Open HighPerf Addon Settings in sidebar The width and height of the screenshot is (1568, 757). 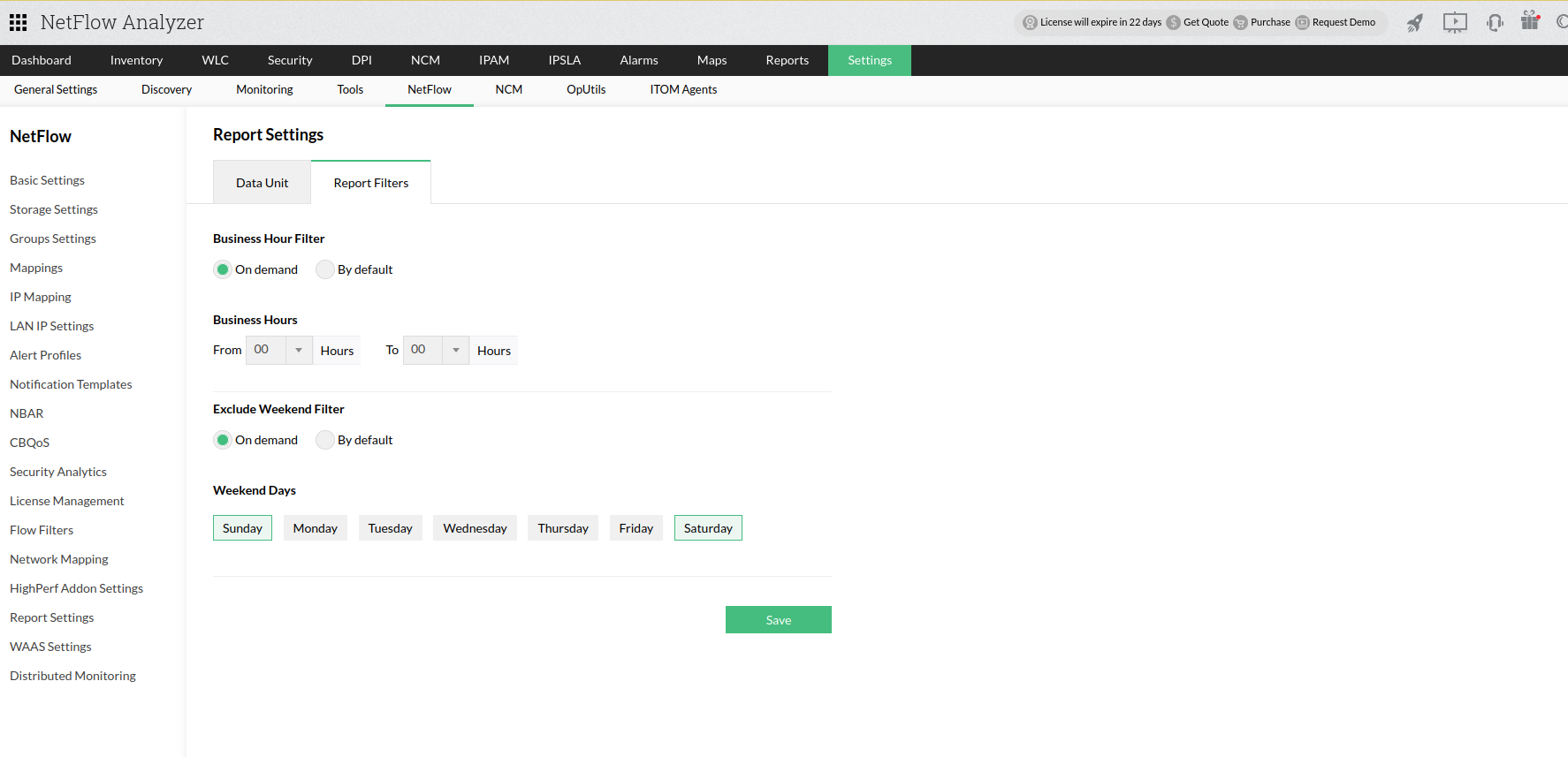click(x=76, y=588)
